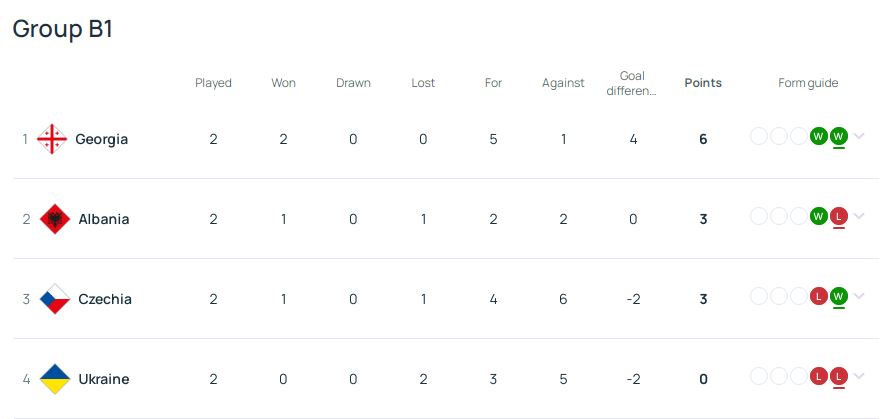Image resolution: width=882 pixels, height=419 pixels.
Task: Click the Albania flag icon
Action: [x=55, y=219]
